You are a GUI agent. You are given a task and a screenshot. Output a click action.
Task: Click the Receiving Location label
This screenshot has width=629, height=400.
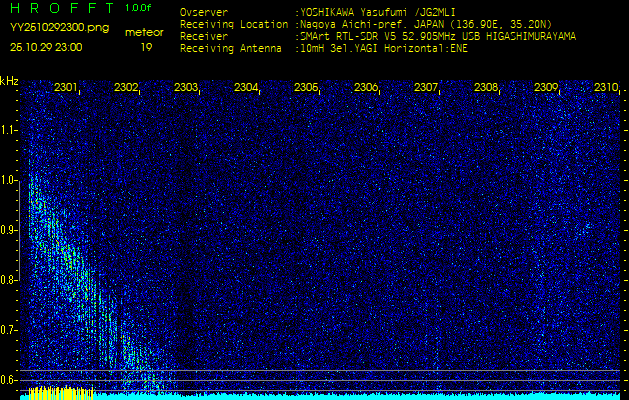pyautogui.click(x=234, y=24)
